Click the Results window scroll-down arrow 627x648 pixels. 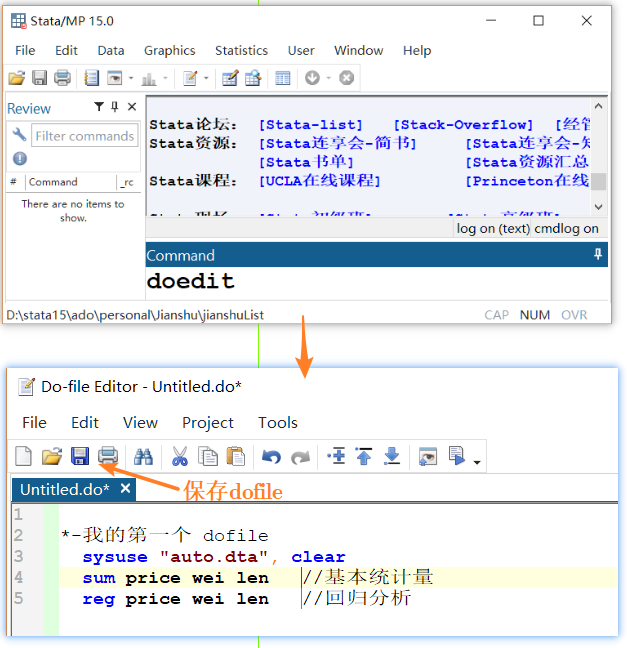point(598,207)
